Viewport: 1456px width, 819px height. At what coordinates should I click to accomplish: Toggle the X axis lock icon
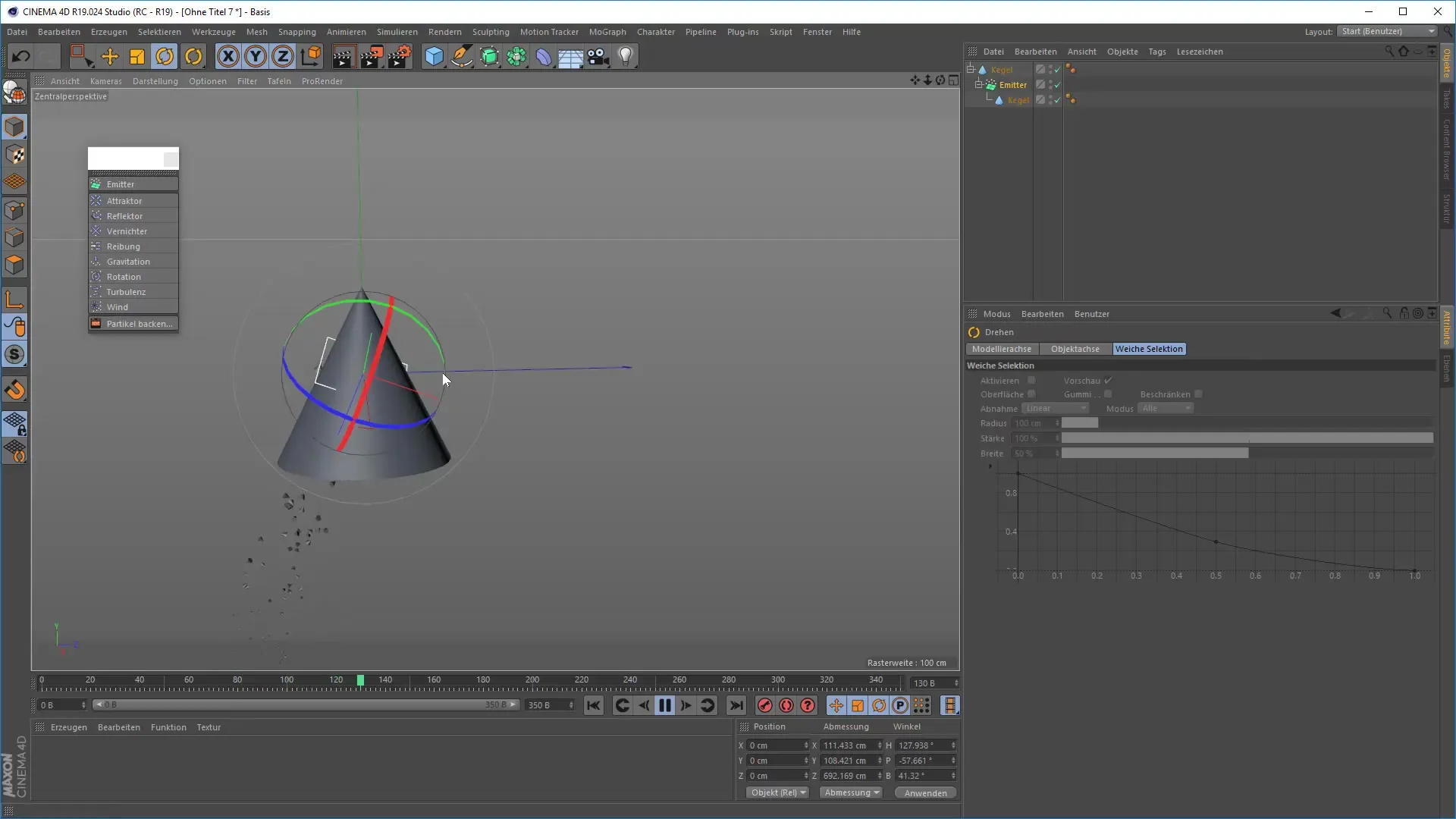tap(227, 57)
